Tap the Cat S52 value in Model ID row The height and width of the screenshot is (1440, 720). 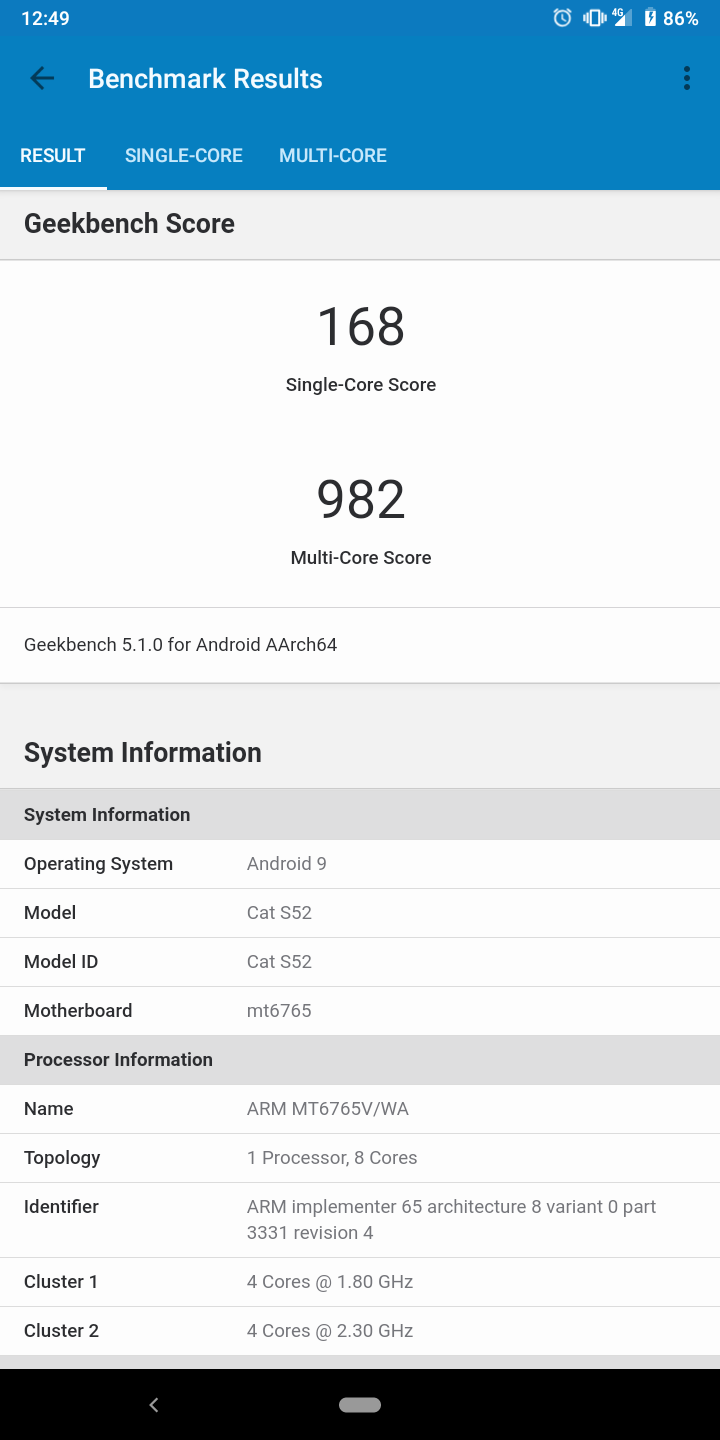pyautogui.click(x=279, y=962)
